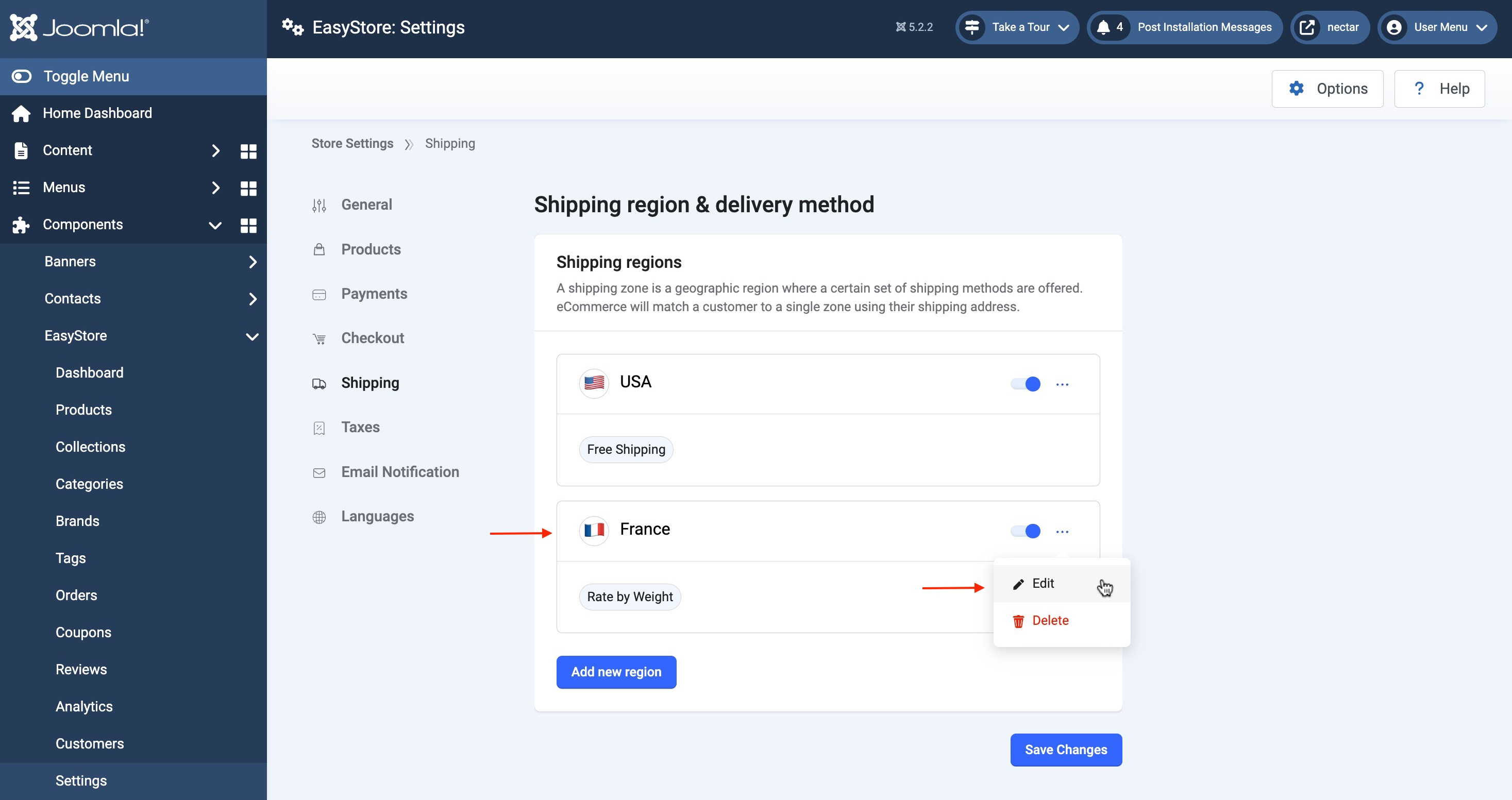
Task: Click the Joomla logo icon
Action: point(24,27)
